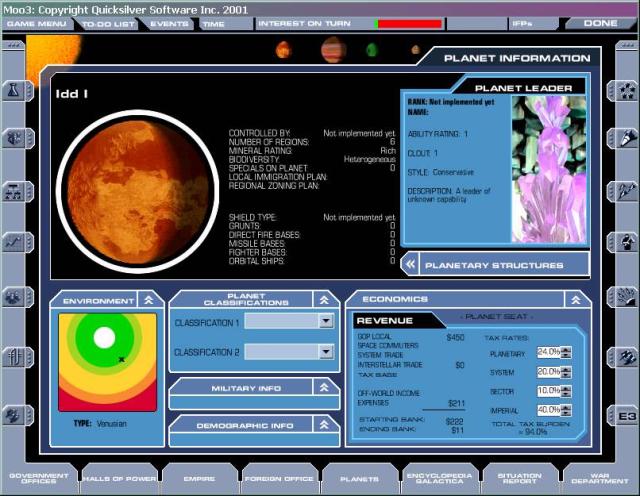Open Government Offices
Screen dimensions: 640x496
[x=39, y=478]
